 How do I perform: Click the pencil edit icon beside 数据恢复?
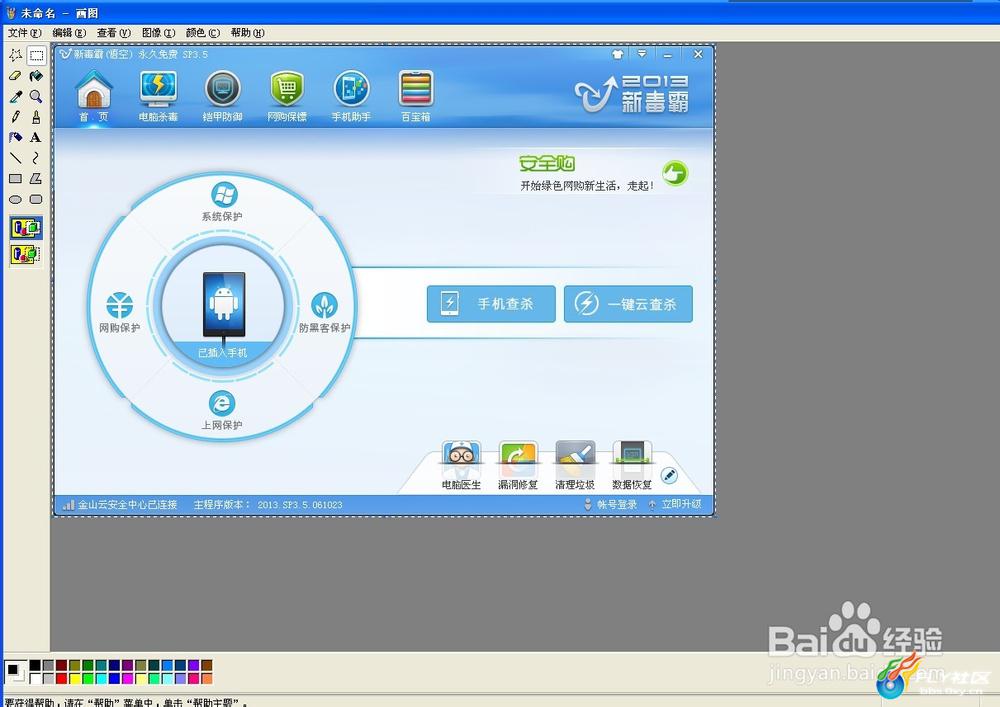click(668, 475)
